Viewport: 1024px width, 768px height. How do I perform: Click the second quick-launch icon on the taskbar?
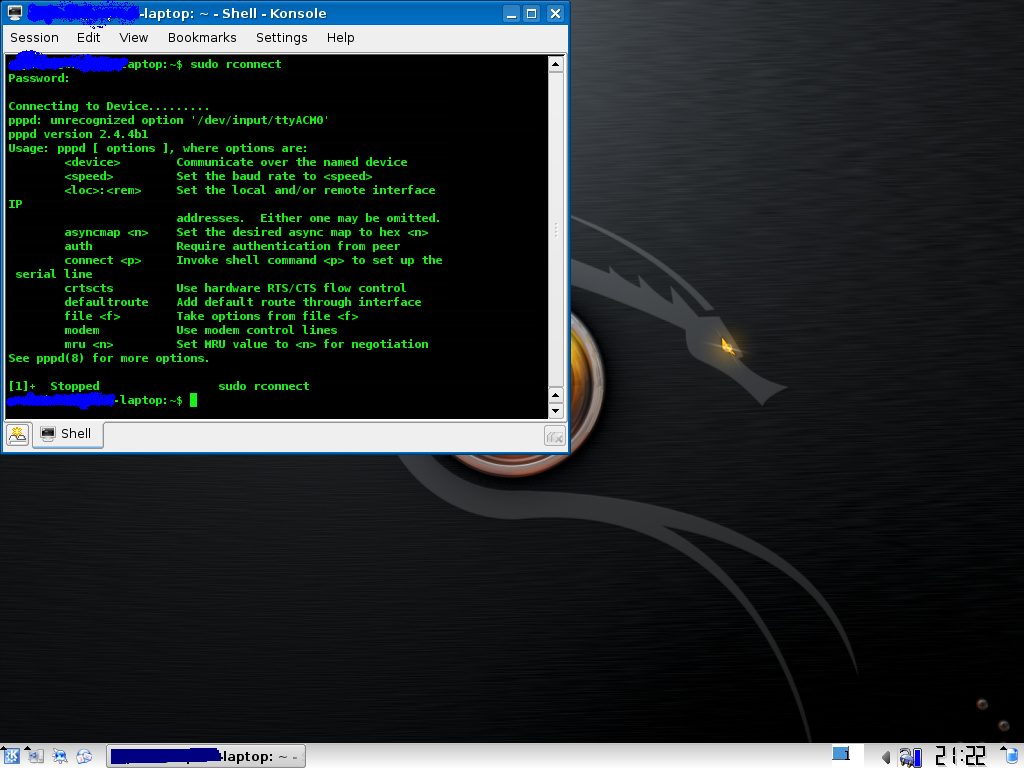[36, 756]
